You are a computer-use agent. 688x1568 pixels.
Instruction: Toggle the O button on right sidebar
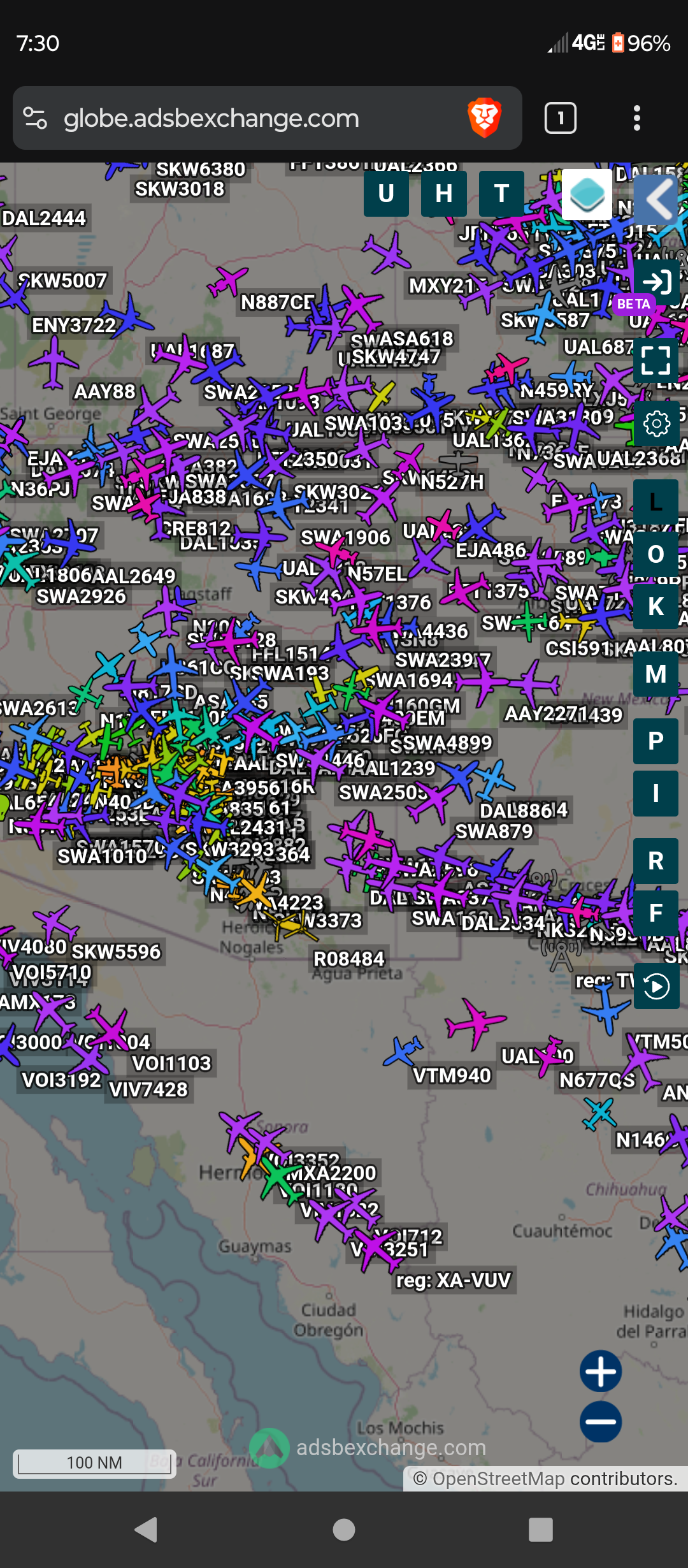[656, 555]
